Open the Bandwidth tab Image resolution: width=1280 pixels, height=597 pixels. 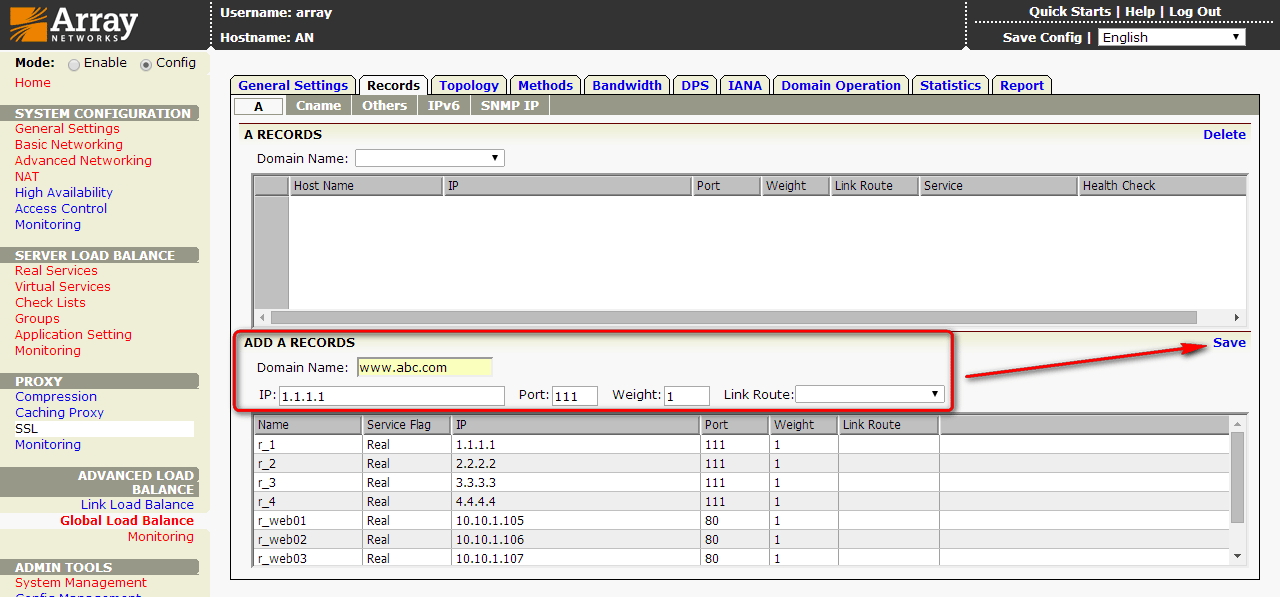point(627,86)
